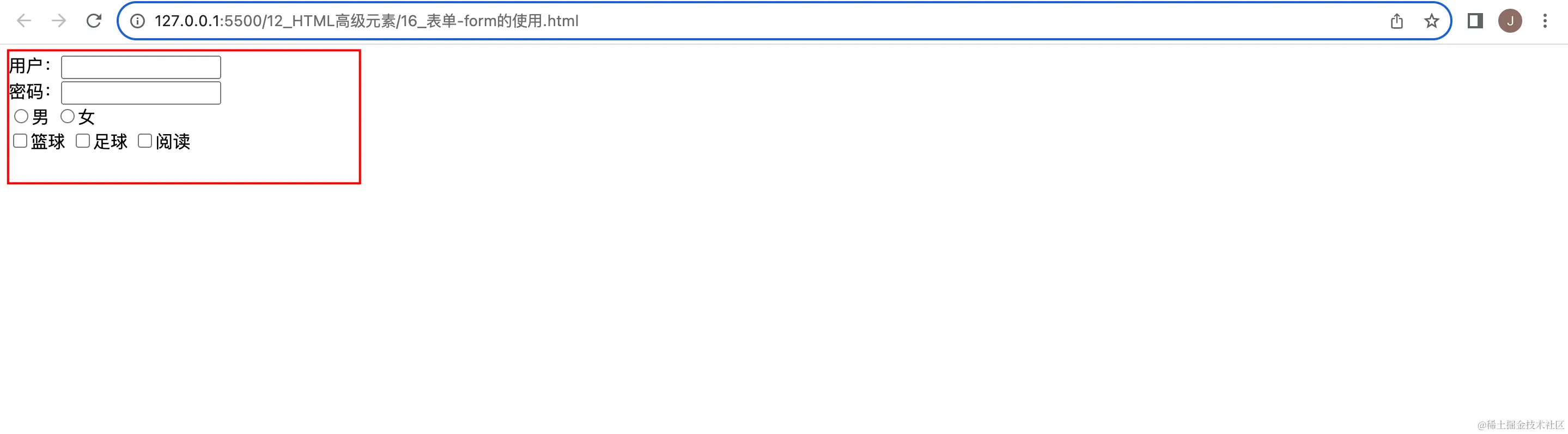Bookmark this page with the star icon

(1432, 21)
